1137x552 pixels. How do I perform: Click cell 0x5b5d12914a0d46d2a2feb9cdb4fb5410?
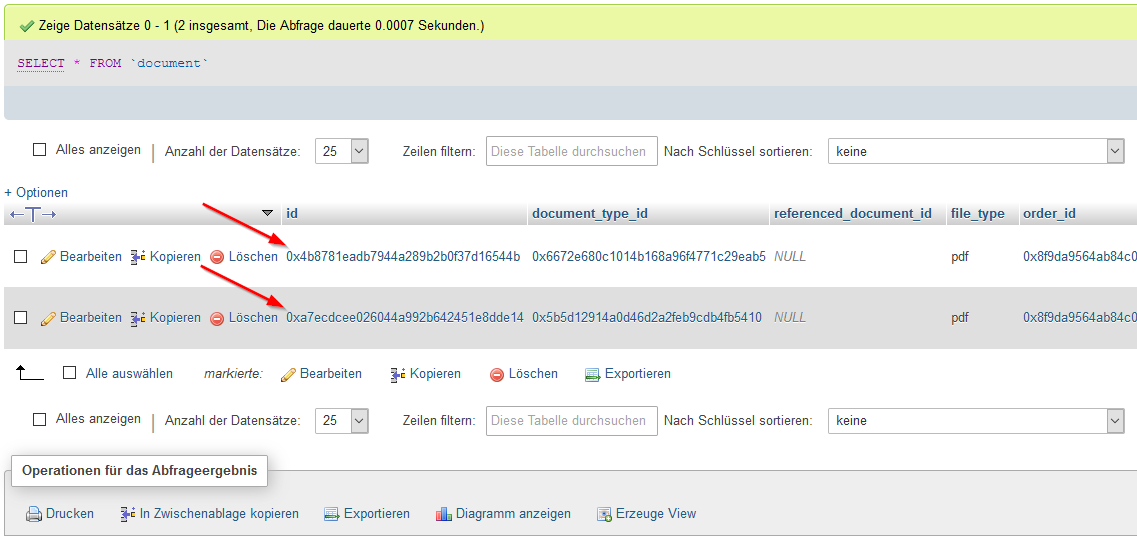pyautogui.click(x=647, y=318)
